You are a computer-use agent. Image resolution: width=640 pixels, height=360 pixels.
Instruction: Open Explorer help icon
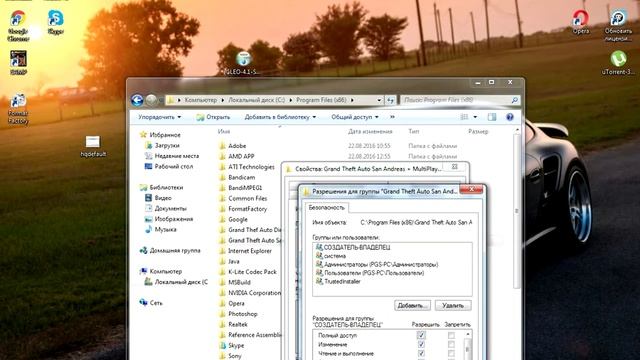(x=510, y=117)
